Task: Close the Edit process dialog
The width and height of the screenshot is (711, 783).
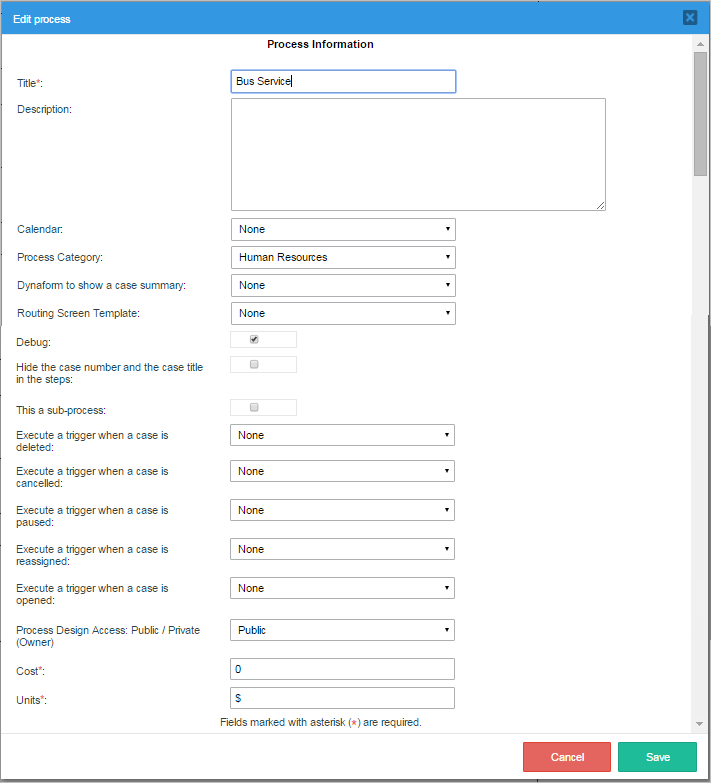Action: click(690, 17)
